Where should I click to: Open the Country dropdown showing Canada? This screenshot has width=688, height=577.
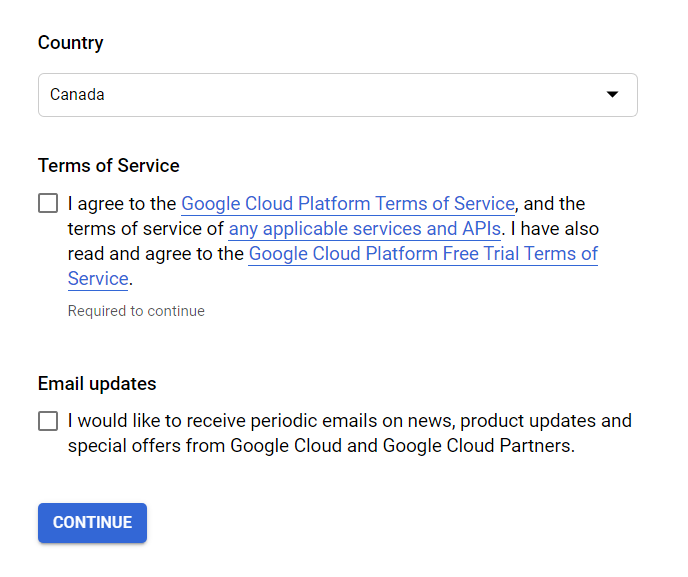(337, 95)
